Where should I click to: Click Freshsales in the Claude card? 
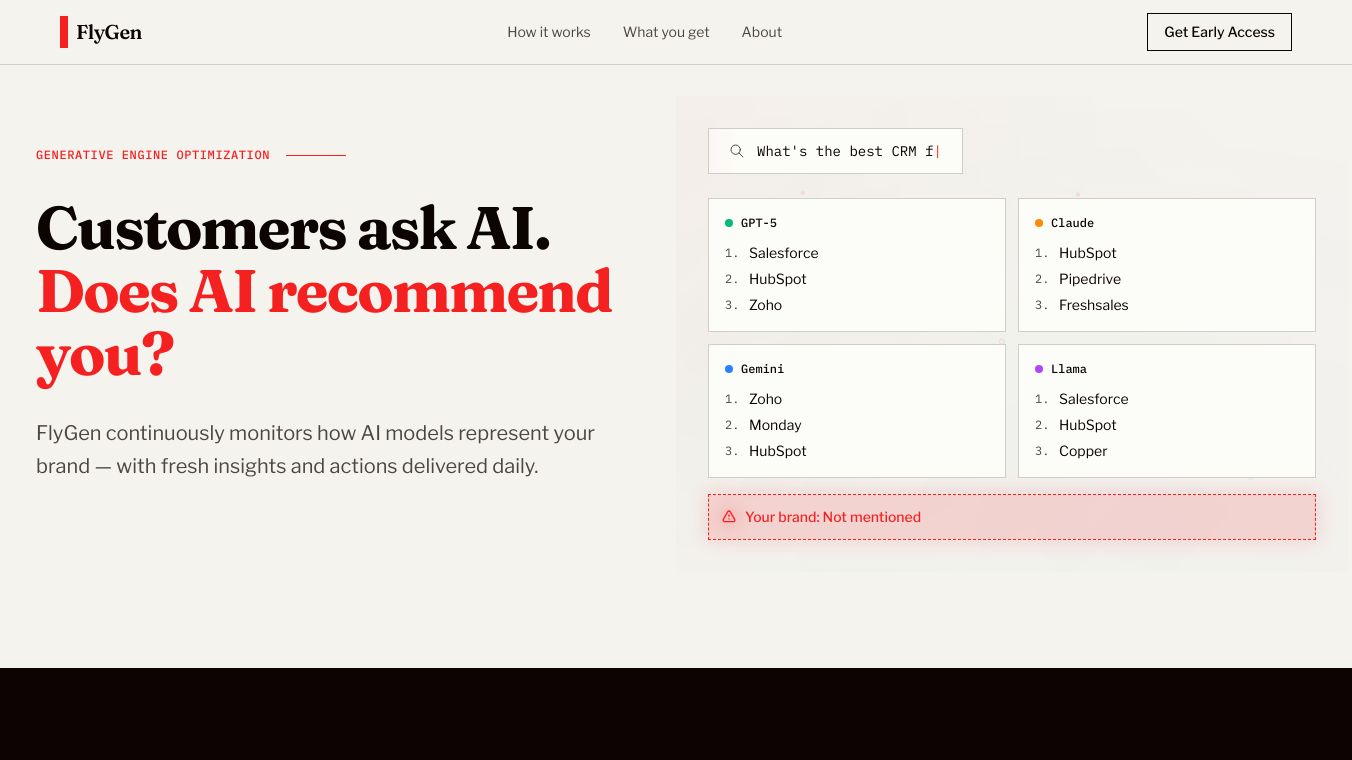(x=1094, y=305)
